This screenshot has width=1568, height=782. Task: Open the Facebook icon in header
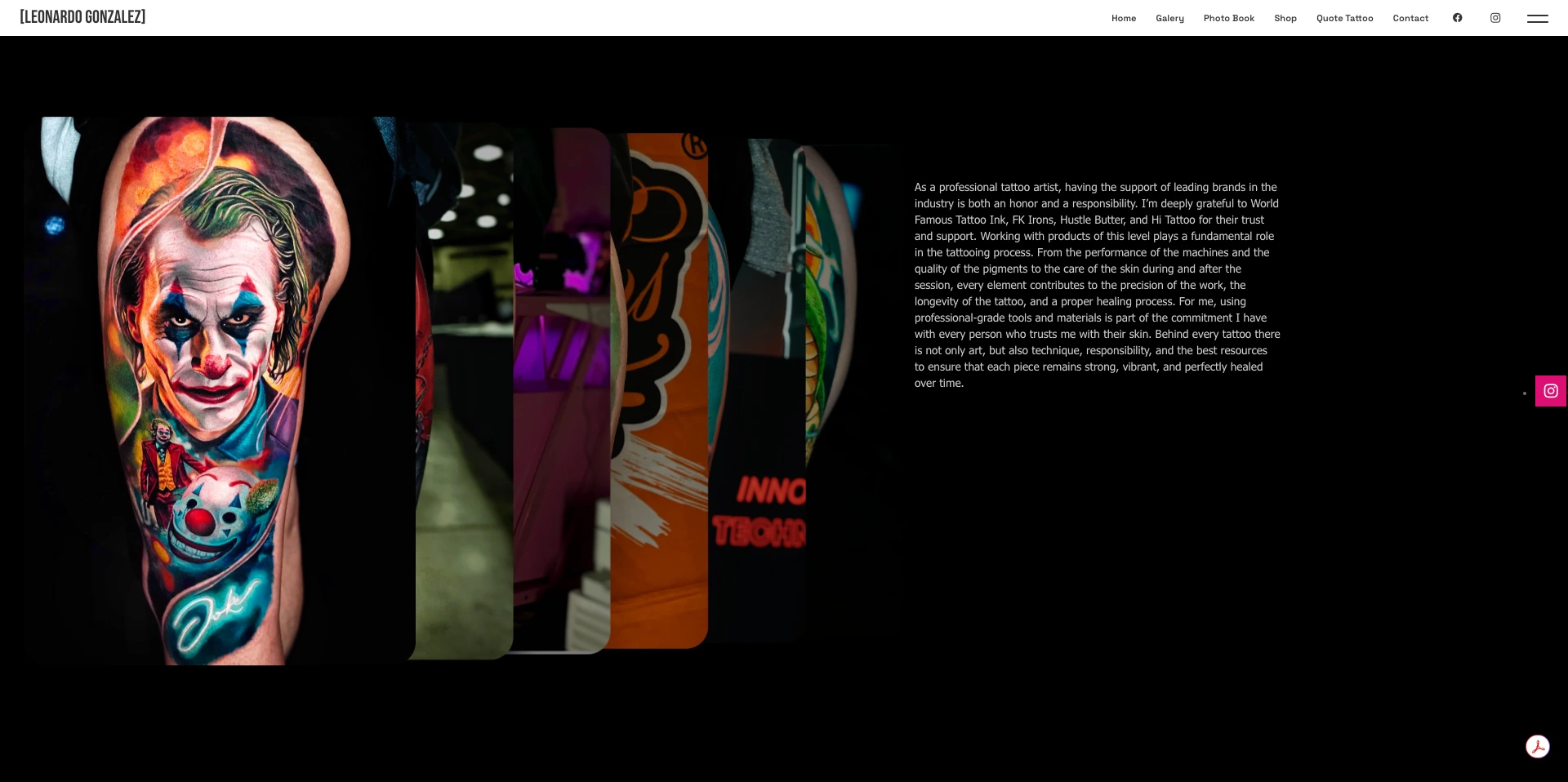1457,18
